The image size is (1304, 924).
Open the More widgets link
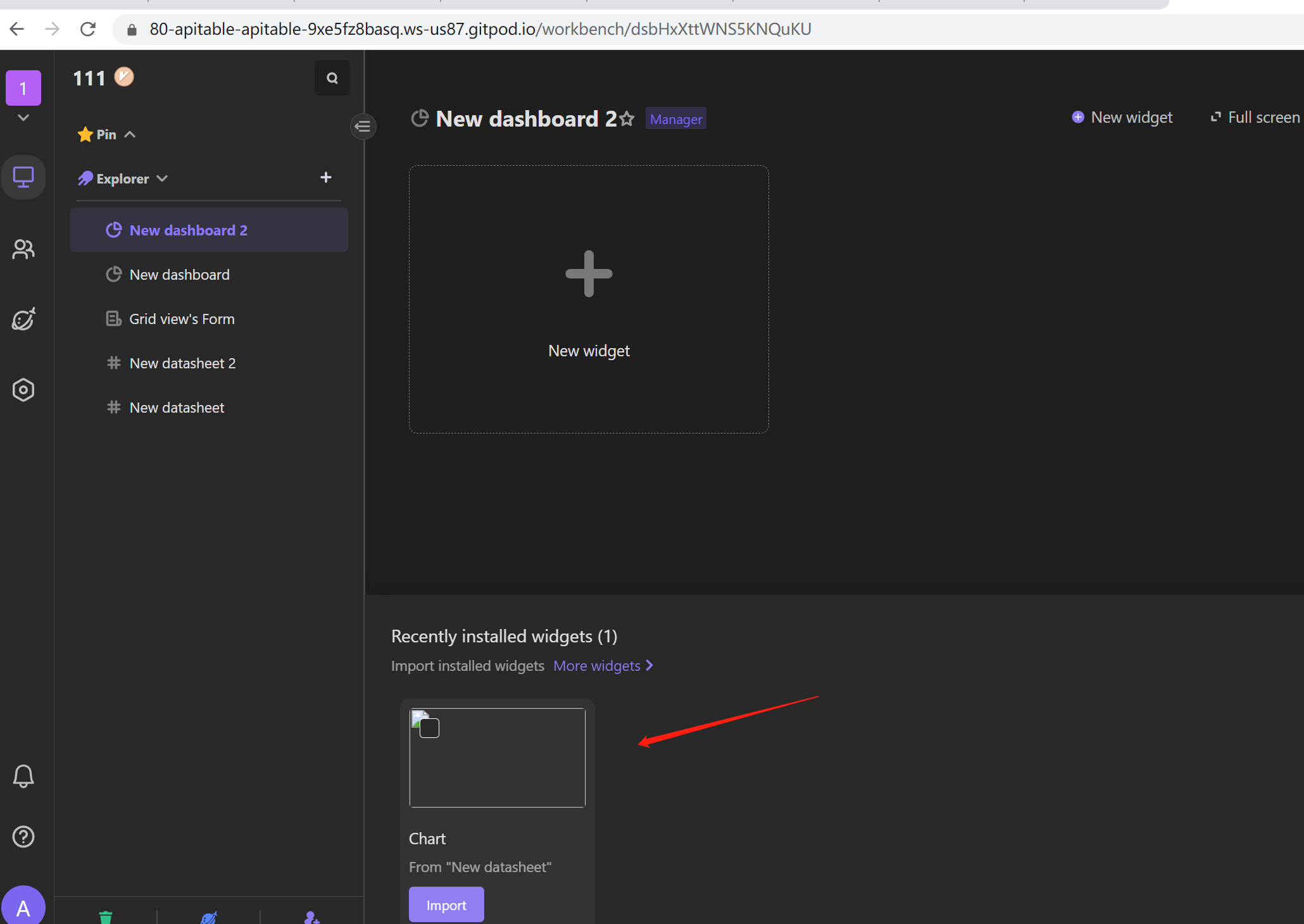[x=597, y=665]
